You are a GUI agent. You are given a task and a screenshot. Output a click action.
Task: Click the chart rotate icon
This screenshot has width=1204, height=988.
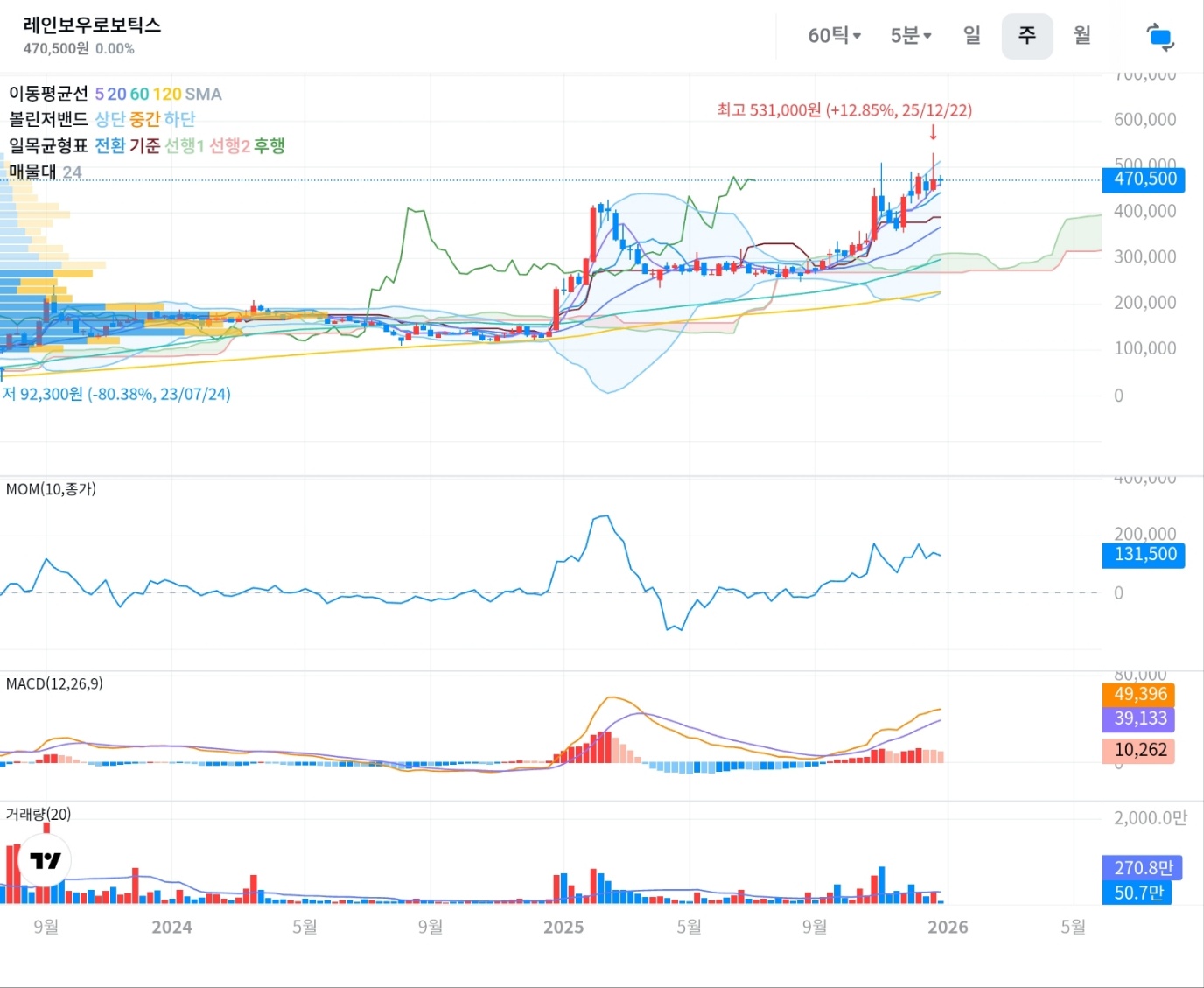click(x=1160, y=37)
